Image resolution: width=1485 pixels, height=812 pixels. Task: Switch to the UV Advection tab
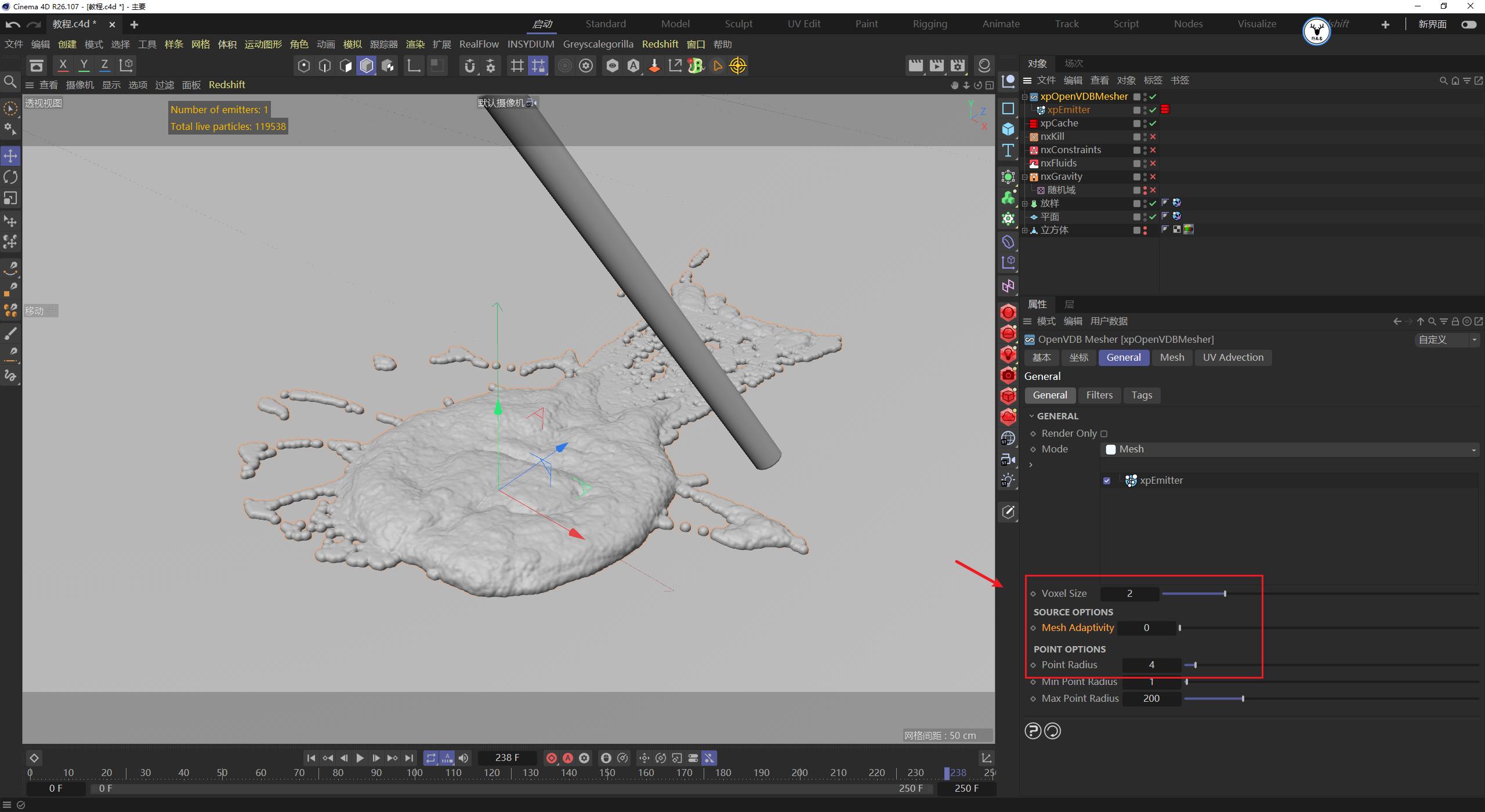click(x=1233, y=357)
